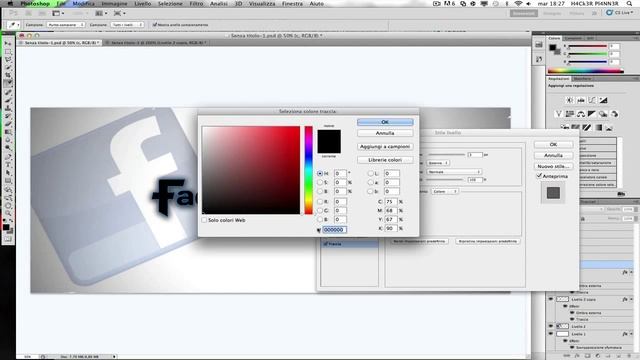
Task: Add a Threshold adjustment
Action: 587,128
